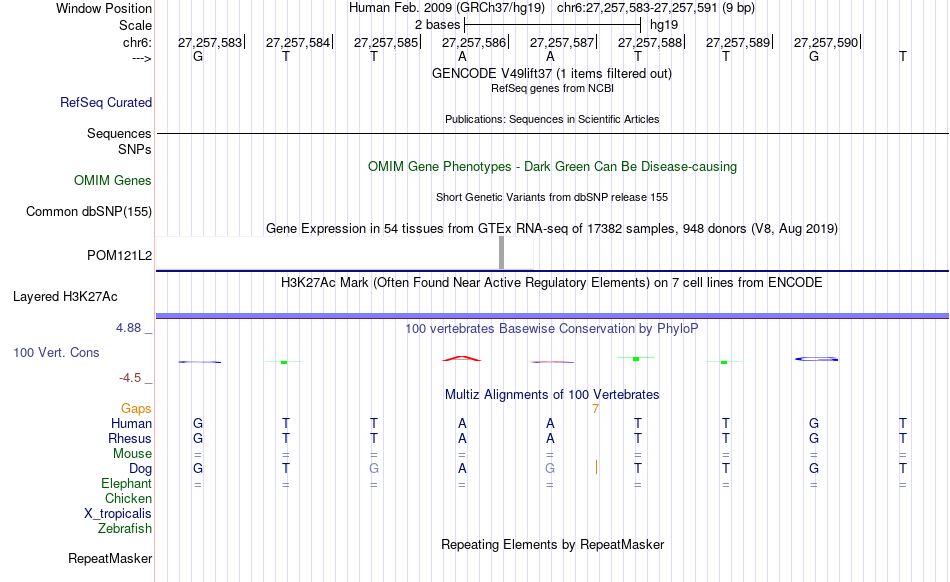Click the Short Genetic Variants dbSNP title
The image size is (950, 582).
tap(552, 197)
